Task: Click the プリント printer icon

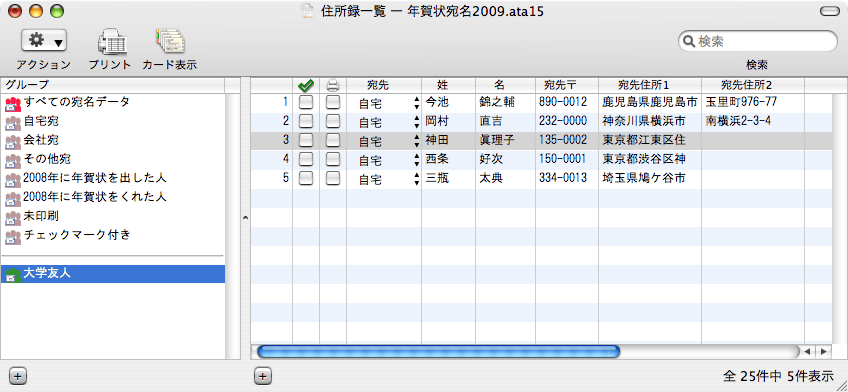Action: pyautogui.click(x=112, y=43)
